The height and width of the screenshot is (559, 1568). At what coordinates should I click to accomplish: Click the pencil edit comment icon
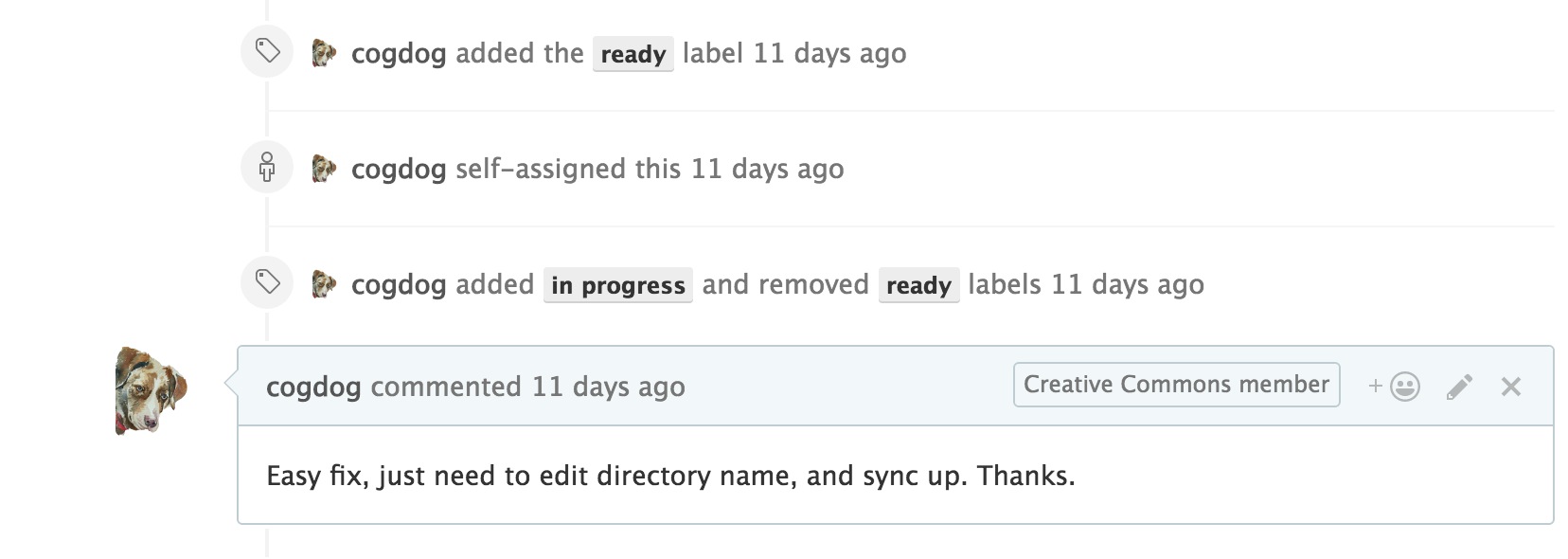pos(1459,387)
